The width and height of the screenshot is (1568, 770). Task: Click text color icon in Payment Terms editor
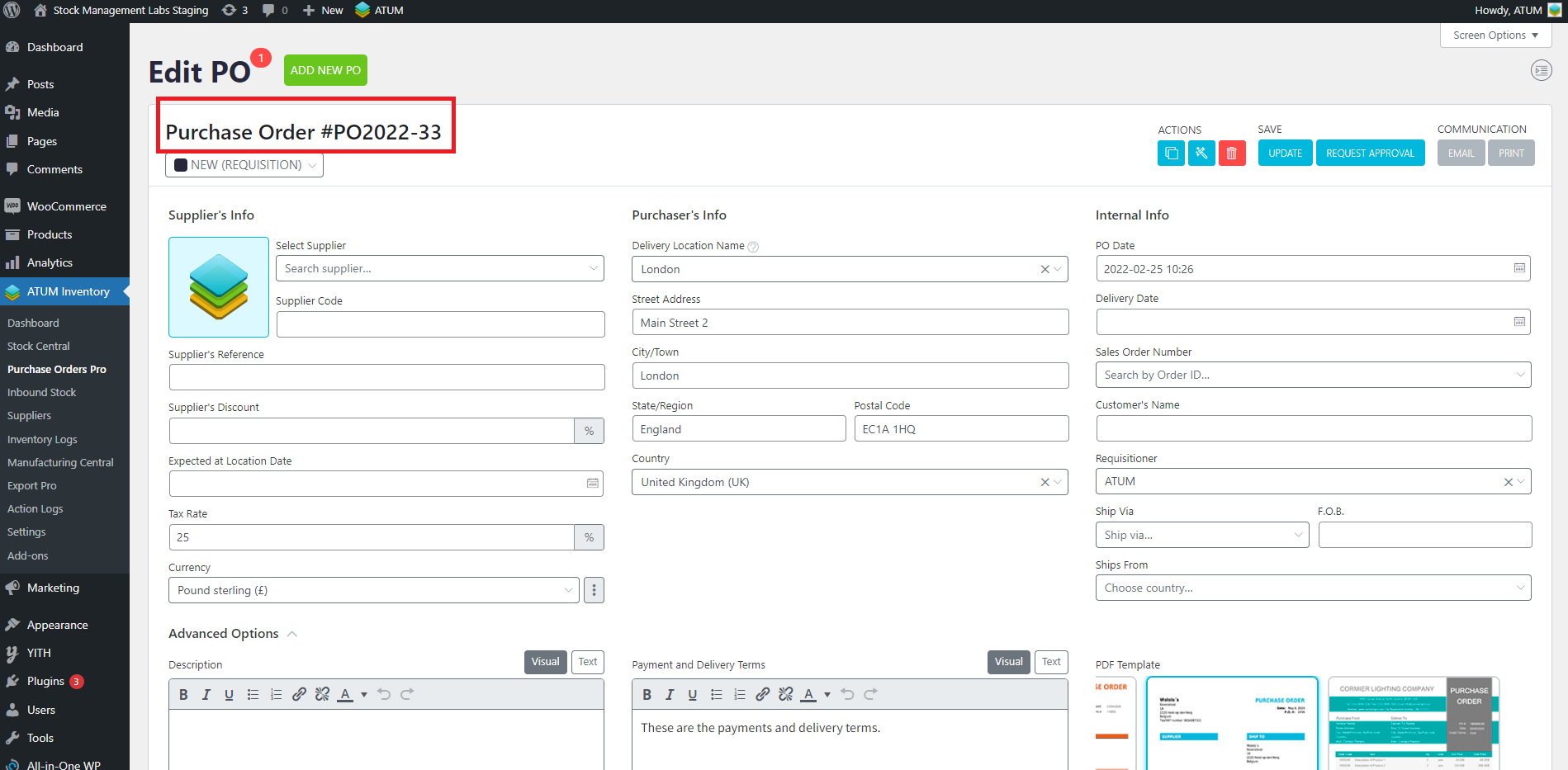point(808,695)
